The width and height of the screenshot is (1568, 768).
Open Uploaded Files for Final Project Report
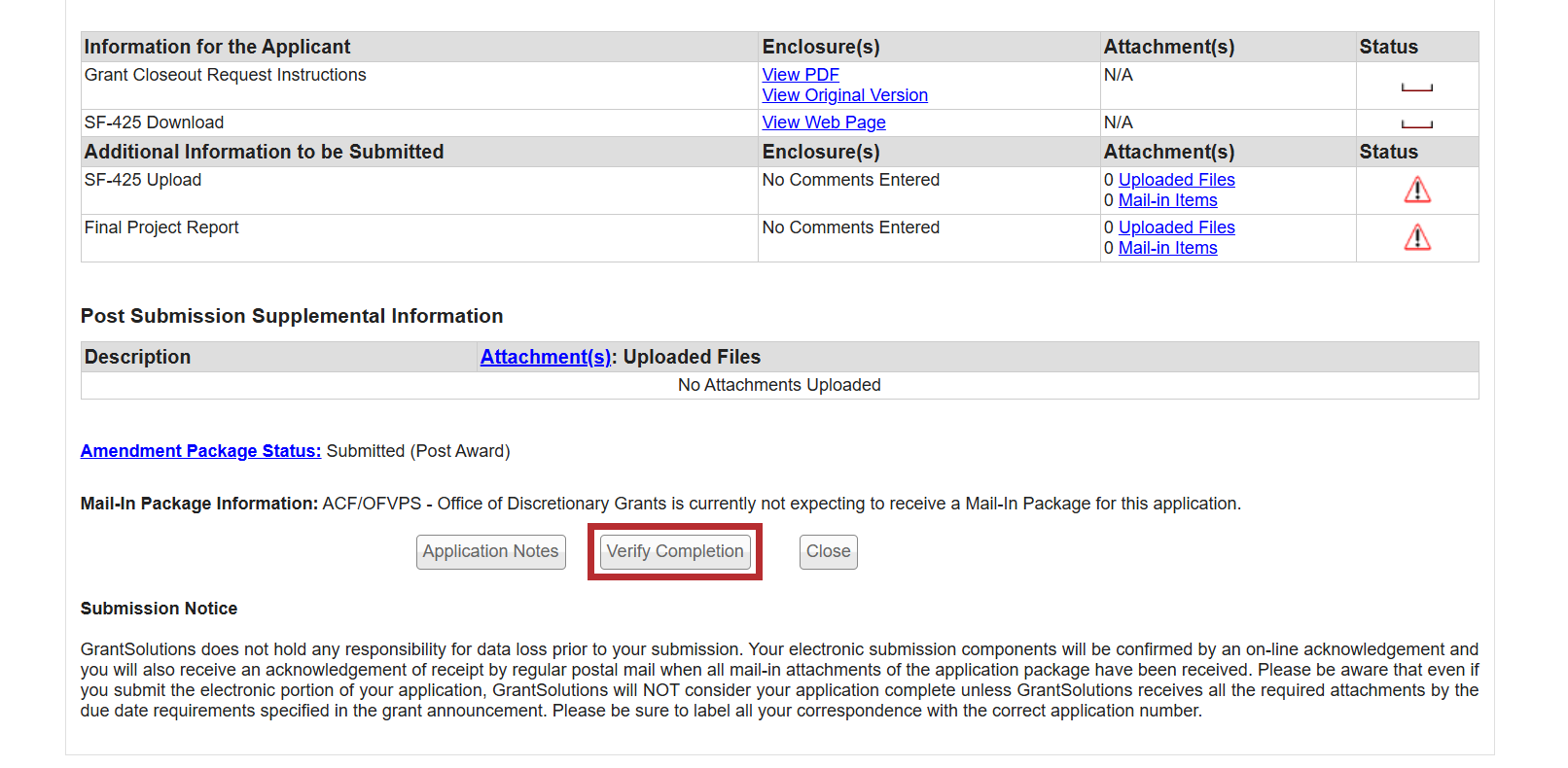click(1176, 227)
